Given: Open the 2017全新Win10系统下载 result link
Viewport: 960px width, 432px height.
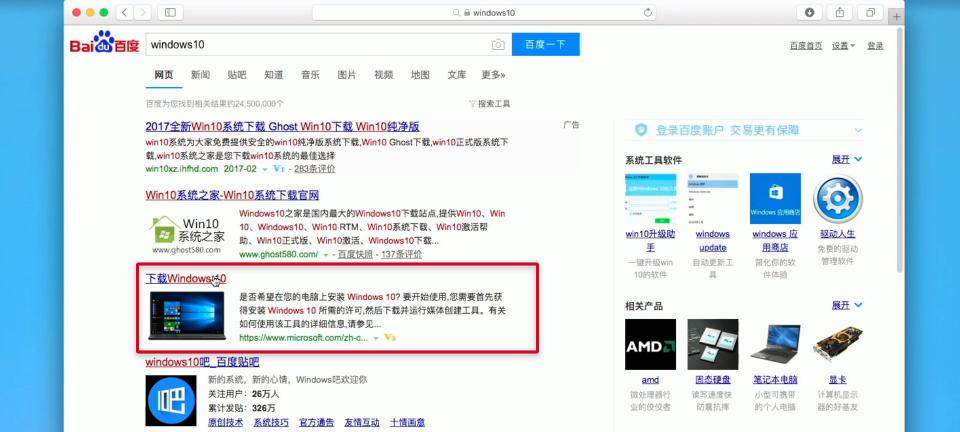Looking at the screenshot, I should 282,127.
